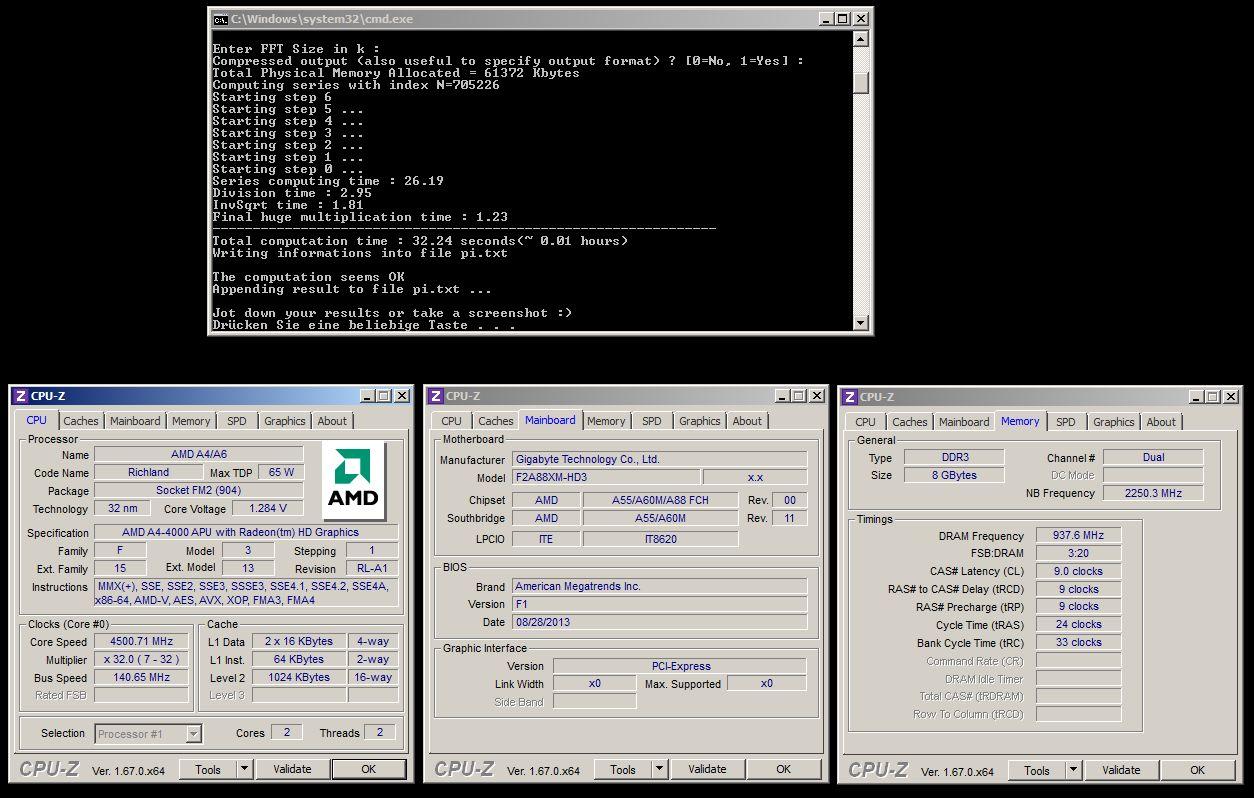
Task: Expand Tools dropdown arrow in Memory window
Action: click(x=1073, y=770)
